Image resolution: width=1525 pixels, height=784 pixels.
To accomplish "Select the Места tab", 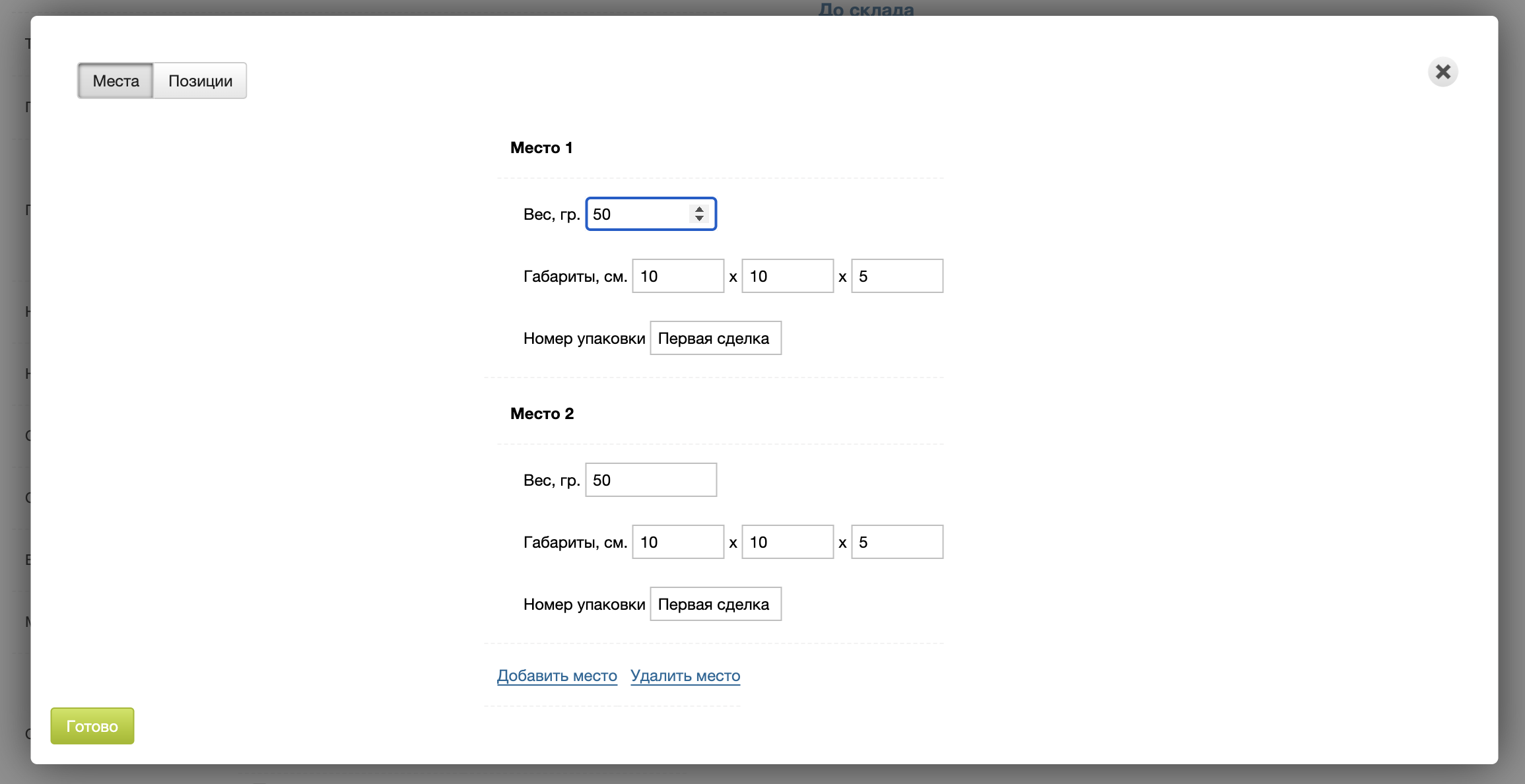I will point(116,81).
